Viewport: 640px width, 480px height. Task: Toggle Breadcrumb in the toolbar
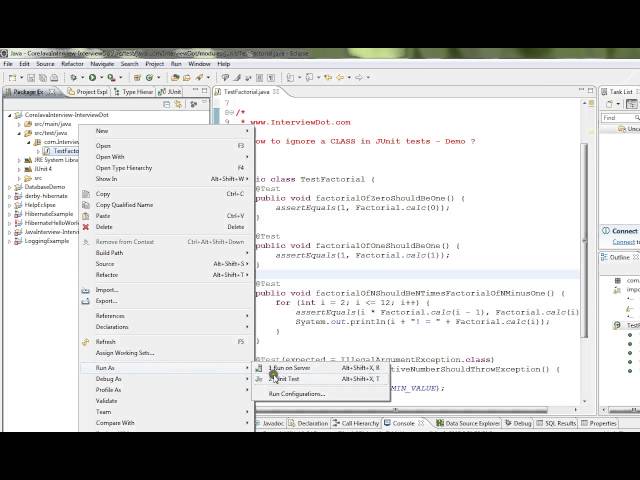tap(225, 78)
